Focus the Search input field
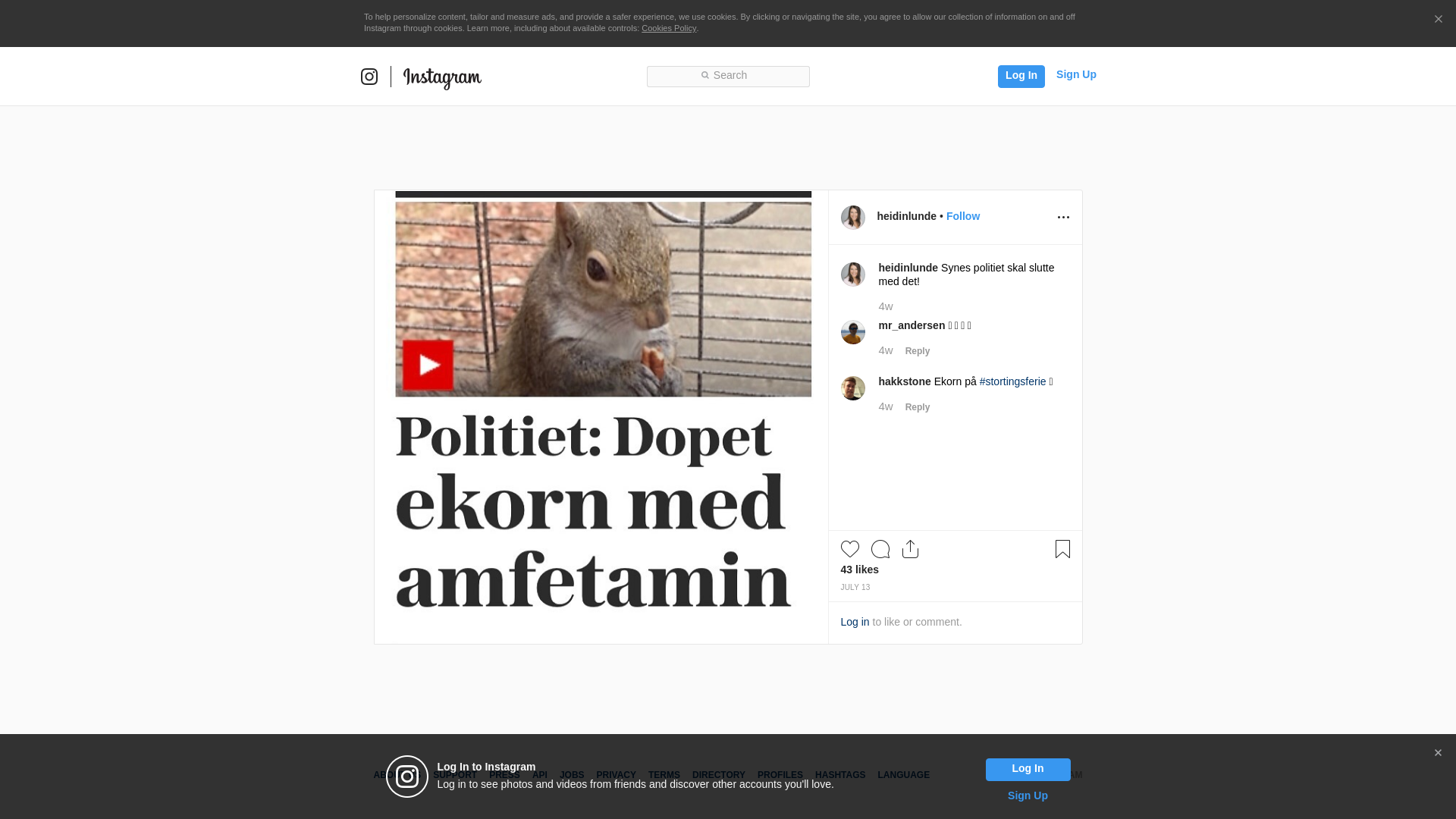Image resolution: width=1456 pixels, height=819 pixels. [x=728, y=76]
